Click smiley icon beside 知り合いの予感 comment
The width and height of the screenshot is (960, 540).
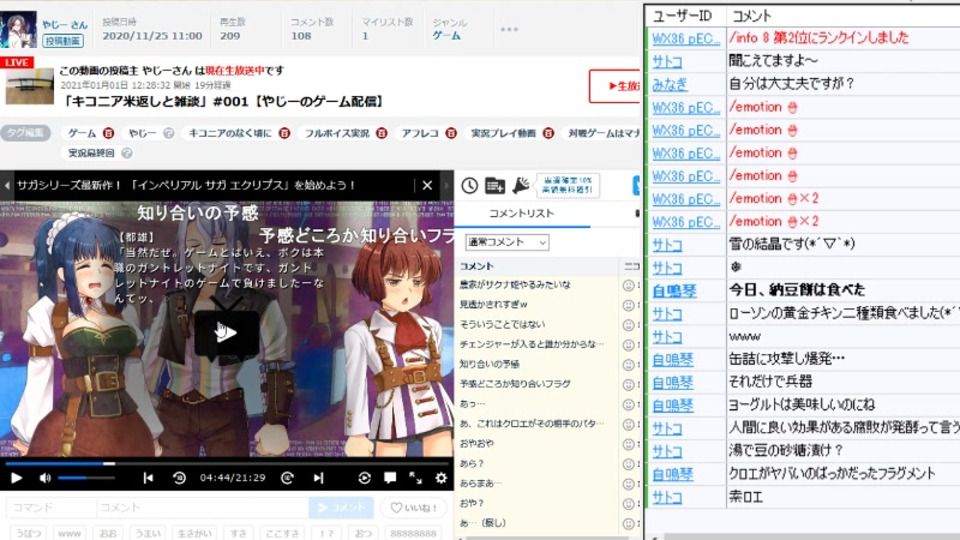click(628, 365)
